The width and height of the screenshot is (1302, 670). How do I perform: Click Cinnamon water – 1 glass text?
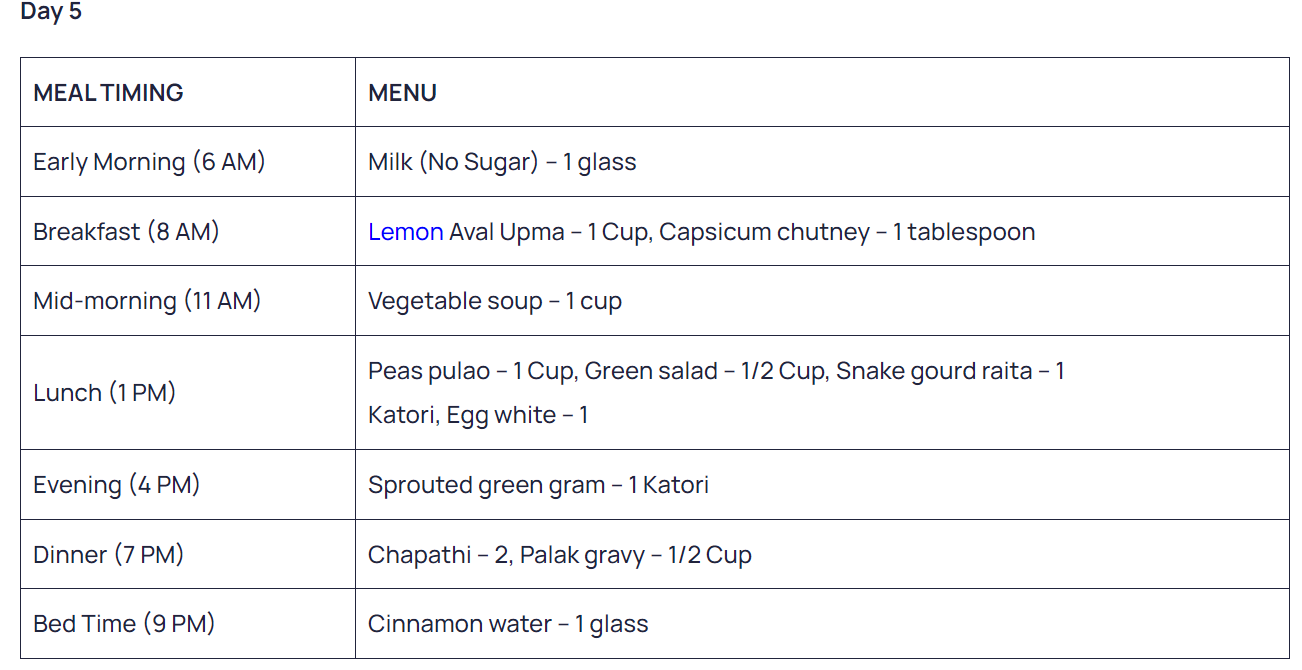[x=508, y=624]
